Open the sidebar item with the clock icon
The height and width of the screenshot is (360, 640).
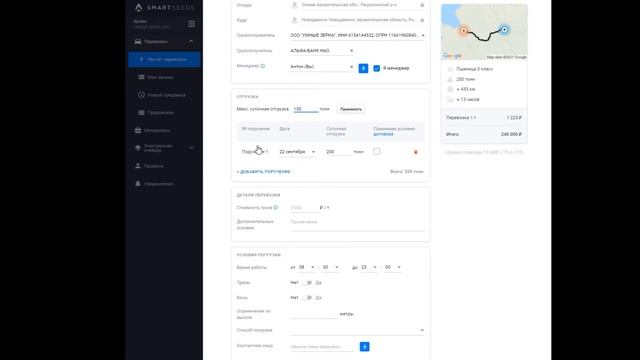[x=164, y=95]
